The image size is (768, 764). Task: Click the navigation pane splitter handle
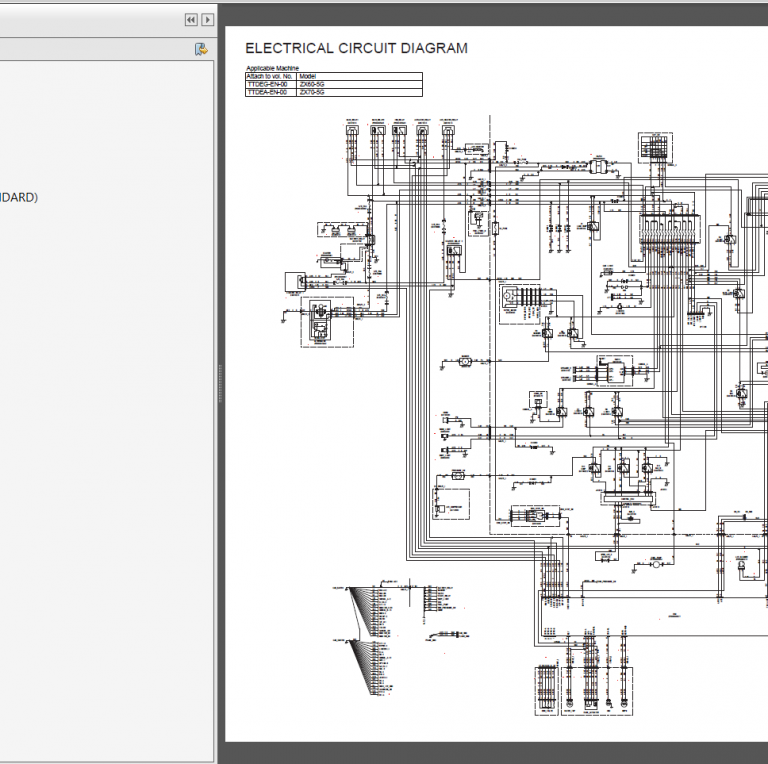pyautogui.click(x=219, y=382)
